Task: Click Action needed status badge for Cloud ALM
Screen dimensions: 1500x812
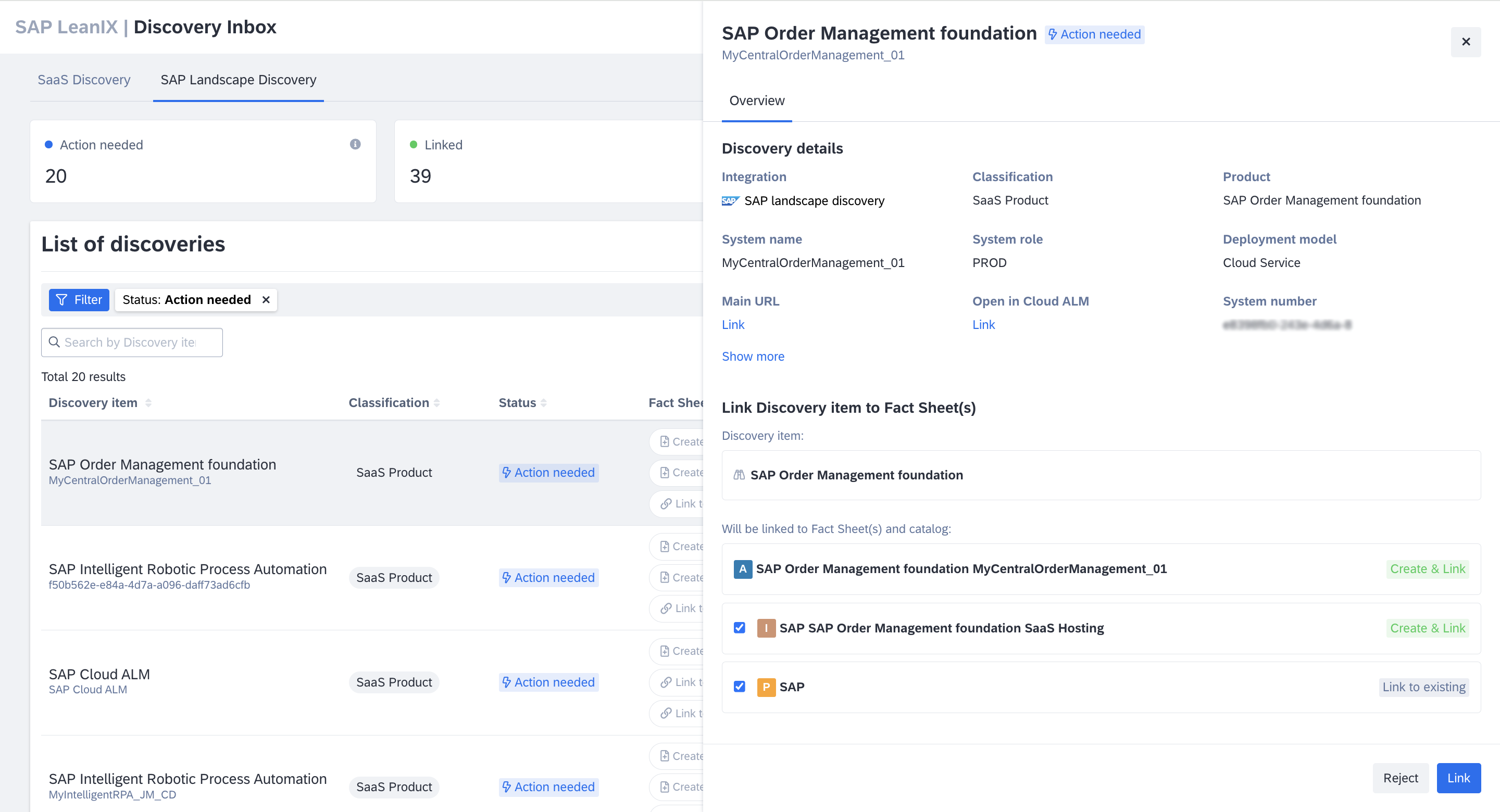Action: tap(548, 682)
